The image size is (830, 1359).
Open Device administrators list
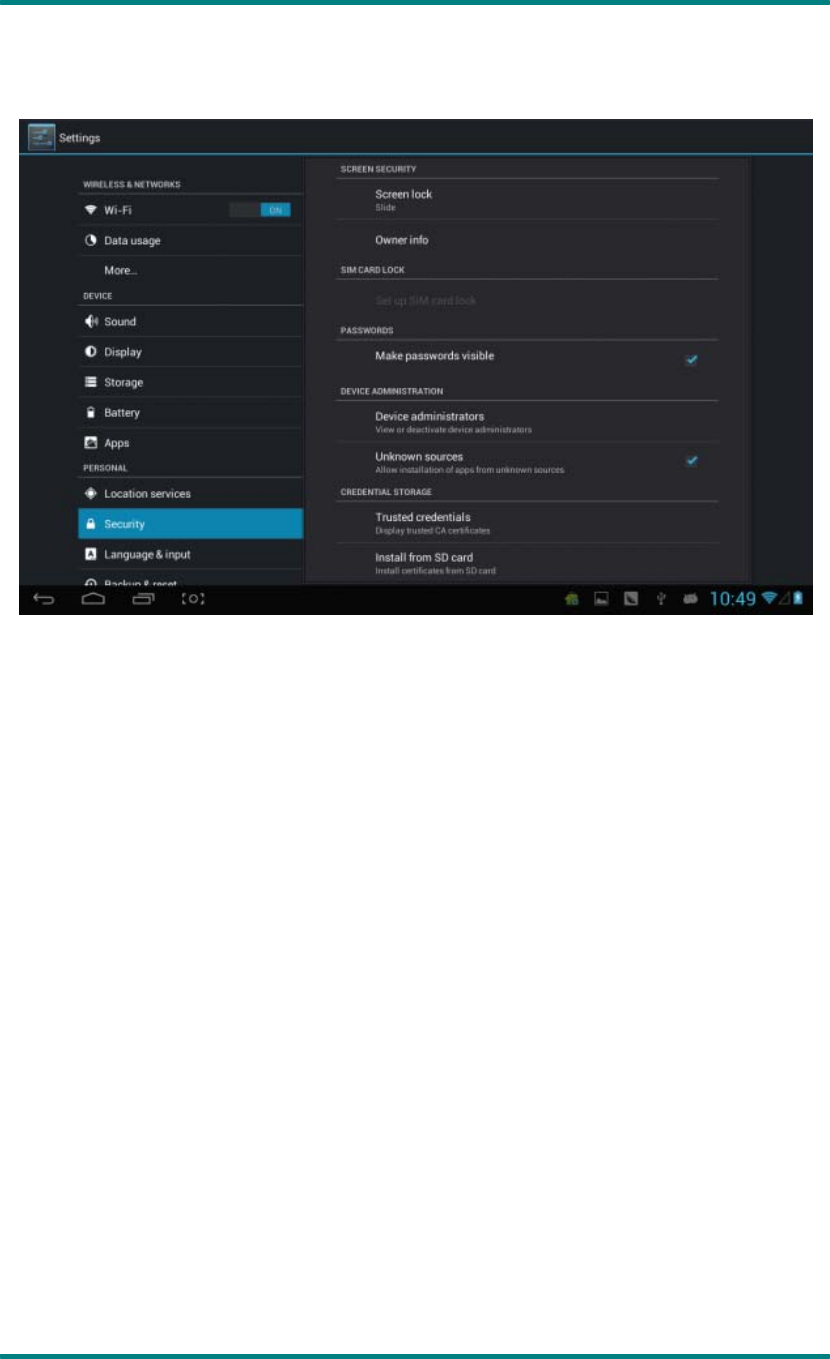tap(528, 422)
